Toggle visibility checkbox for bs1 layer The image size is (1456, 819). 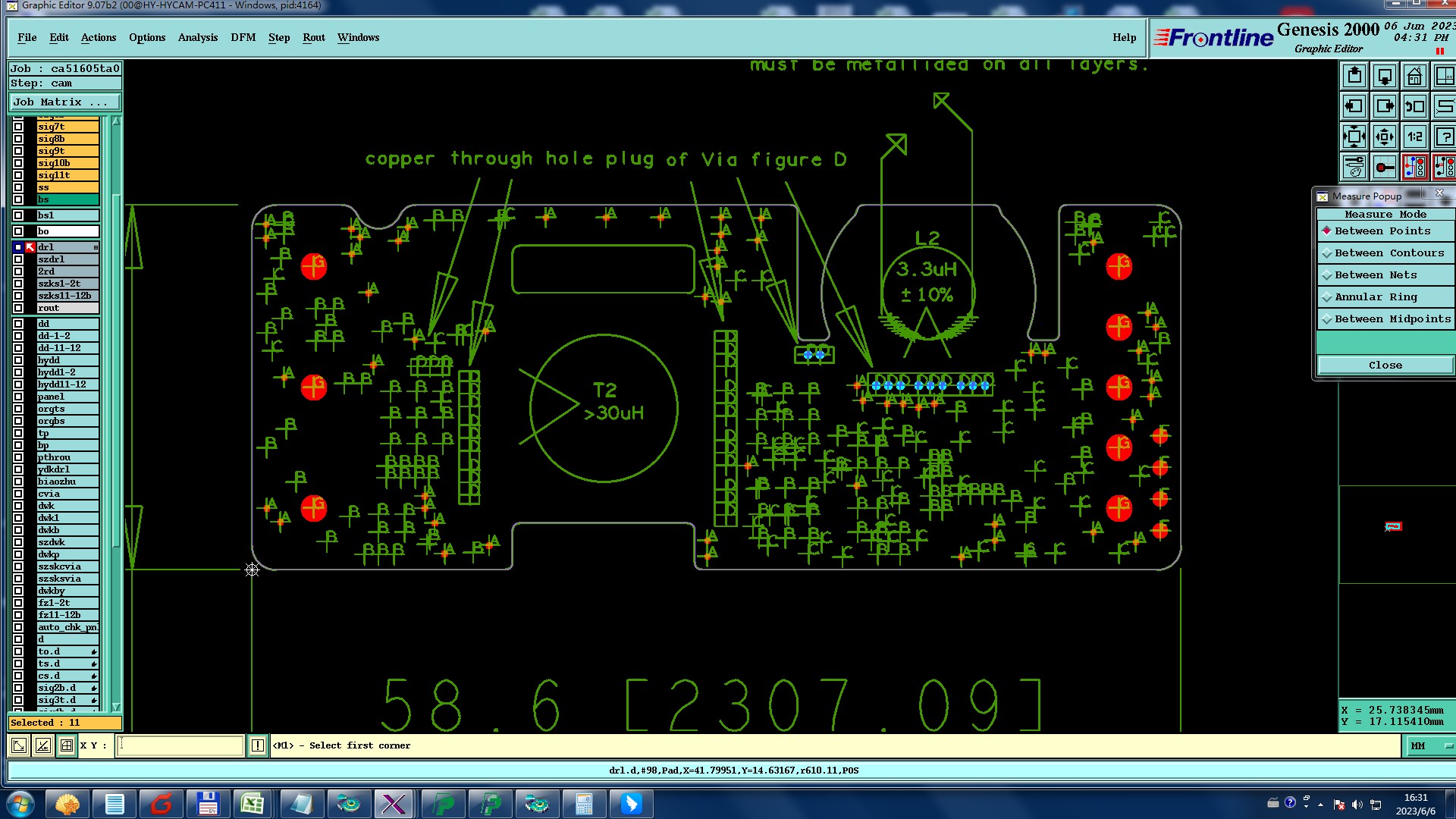[x=18, y=215]
